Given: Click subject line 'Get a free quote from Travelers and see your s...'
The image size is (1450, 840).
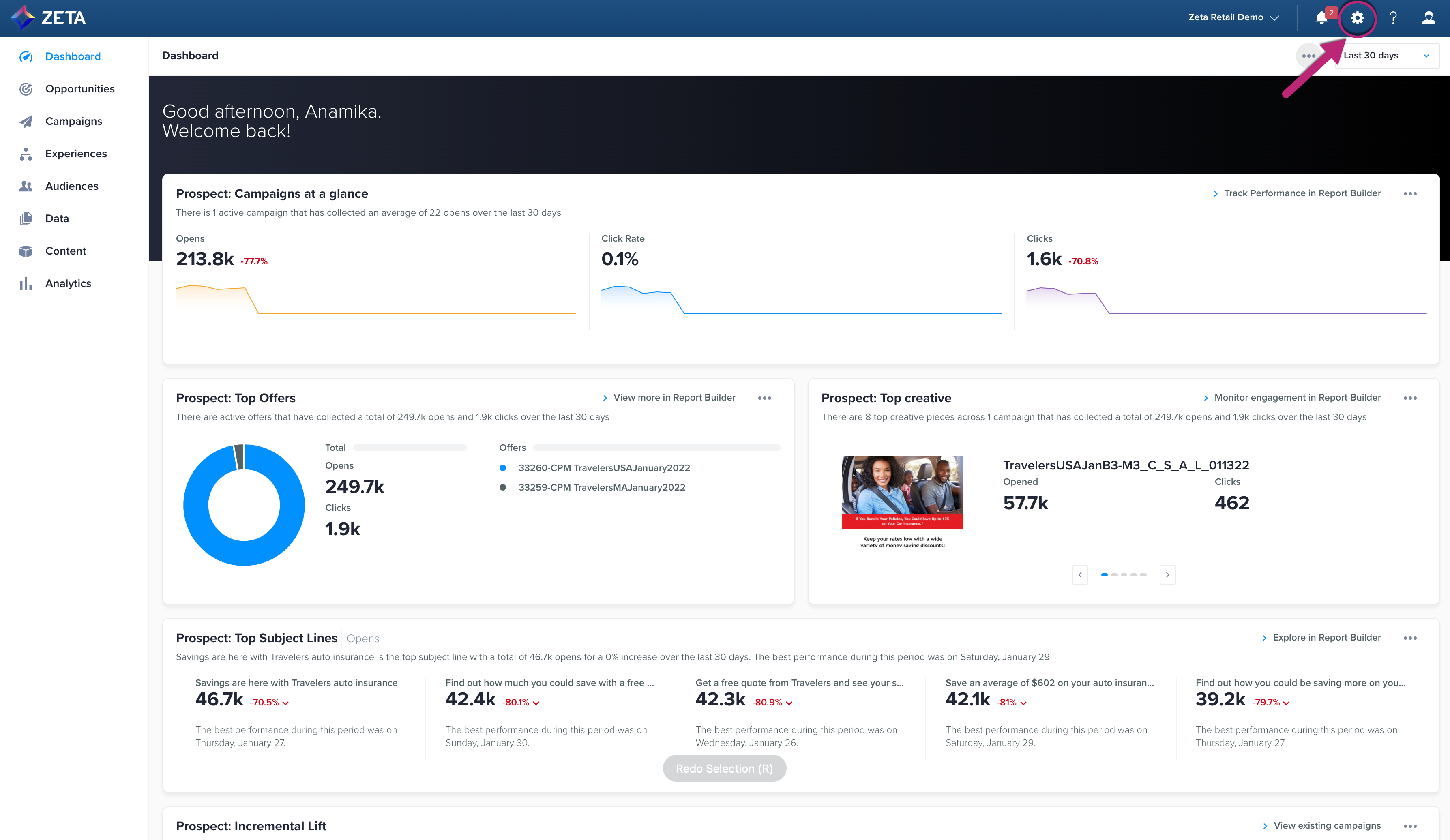Looking at the screenshot, I should tap(800, 683).
